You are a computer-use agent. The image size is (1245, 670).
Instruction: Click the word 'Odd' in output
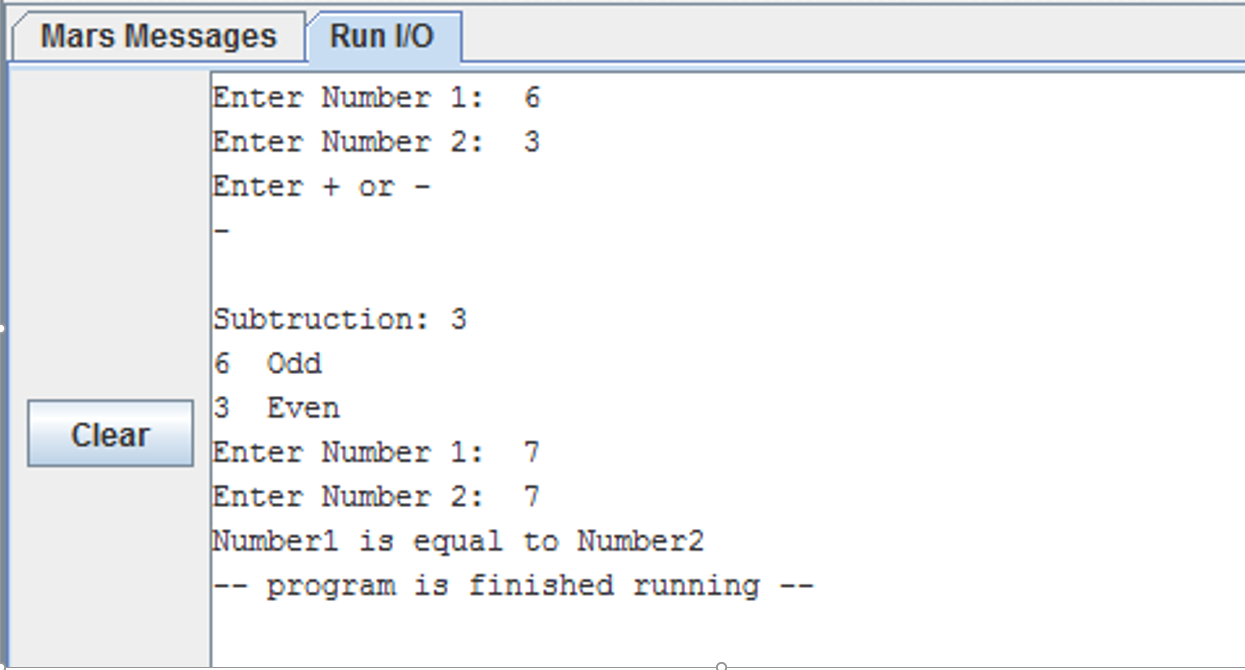pos(294,364)
